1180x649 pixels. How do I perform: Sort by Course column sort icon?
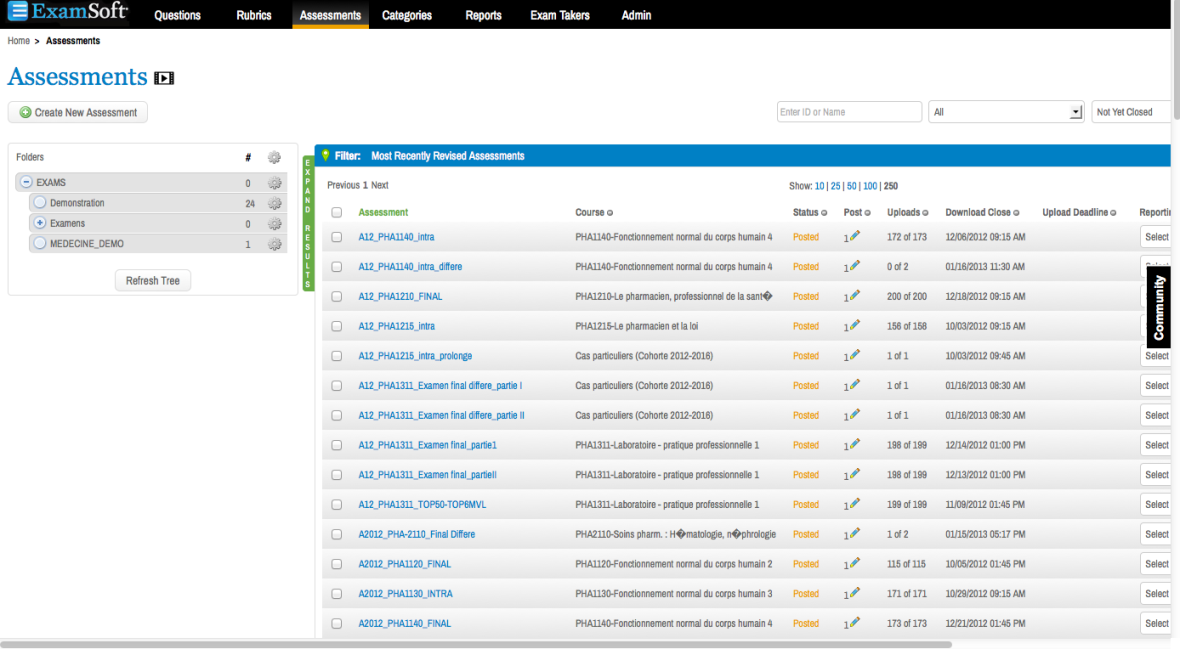610,213
